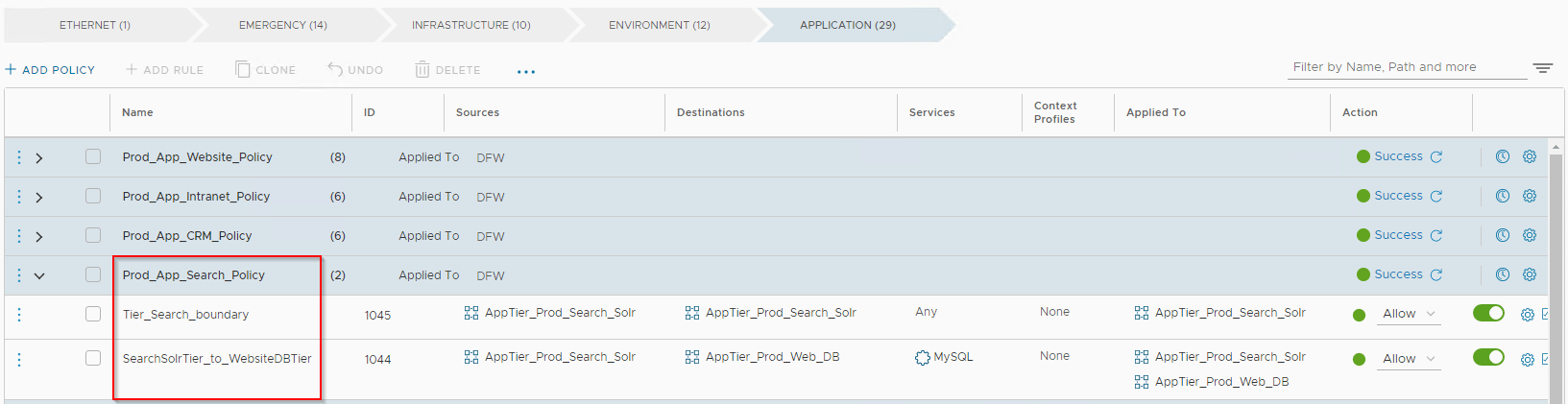Disable the SearchSolrTier_to_WebsiteDBTier rule toggle
This screenshot has height=404, width=1568.
1488,357
